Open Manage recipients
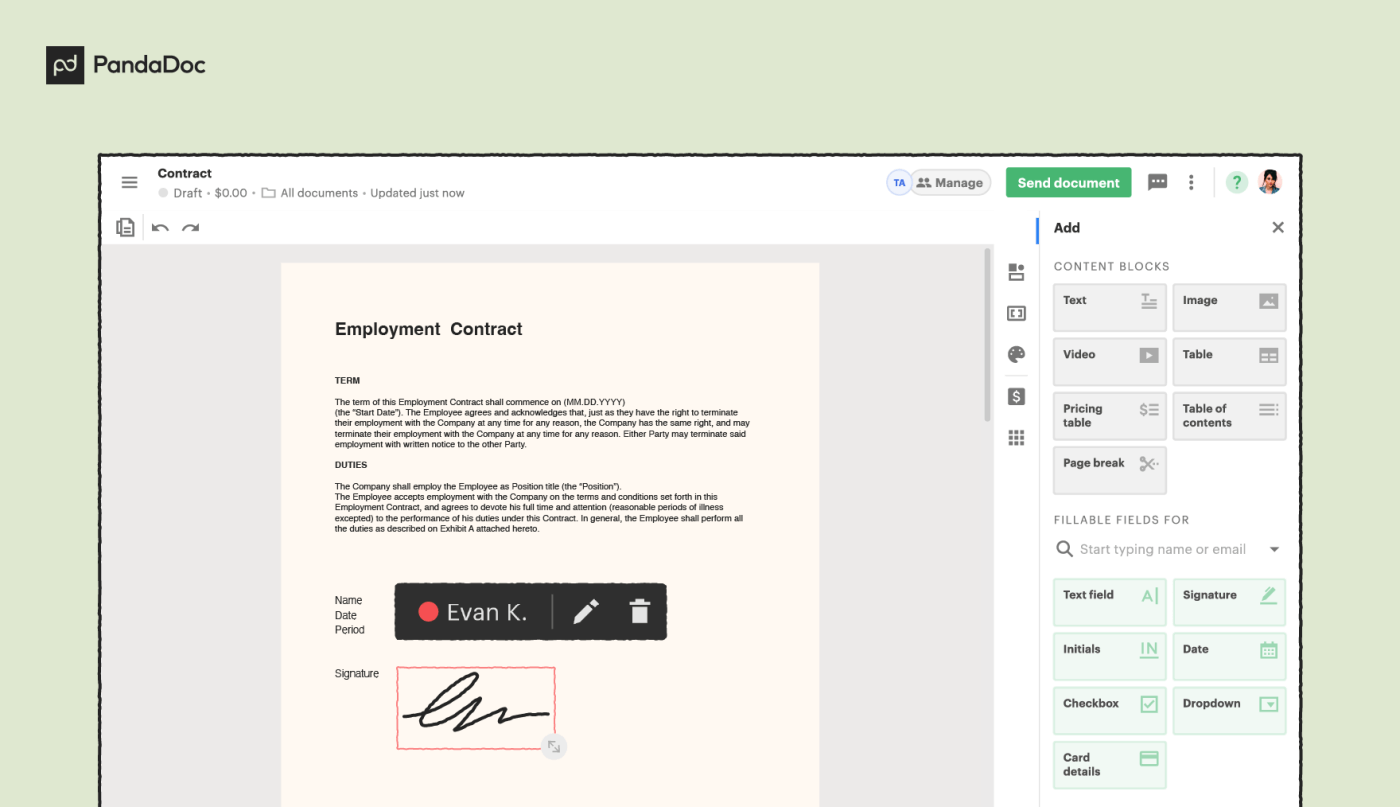The height and width of the screenshot is (807, 1400). click(950, 182)
